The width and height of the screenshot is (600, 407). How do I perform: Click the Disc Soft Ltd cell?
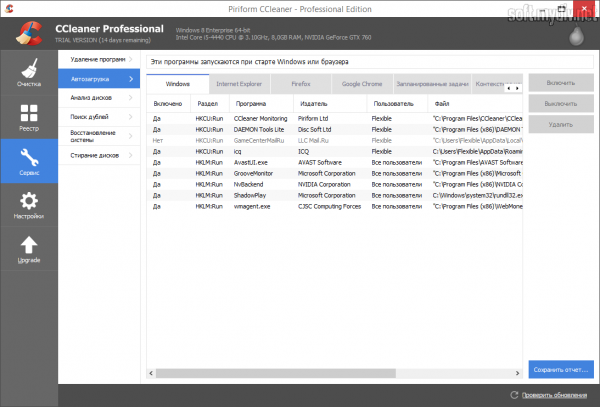click(x=315, y=130)
